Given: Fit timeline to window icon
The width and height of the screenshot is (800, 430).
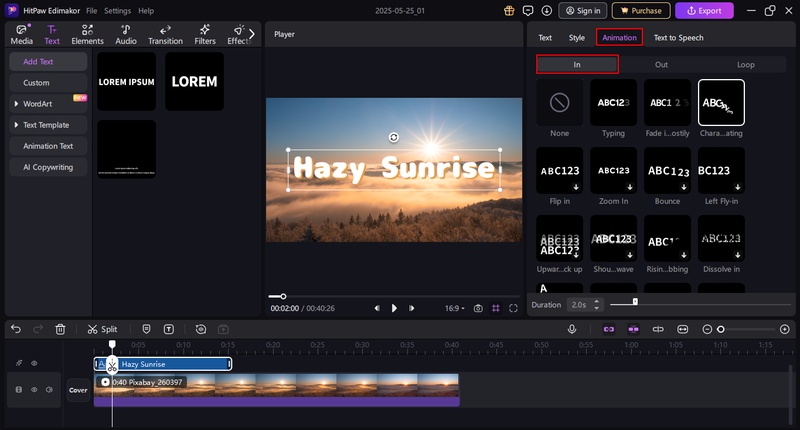Looking at the screenshot, I should pyautogui.click(x=683, y=329).
